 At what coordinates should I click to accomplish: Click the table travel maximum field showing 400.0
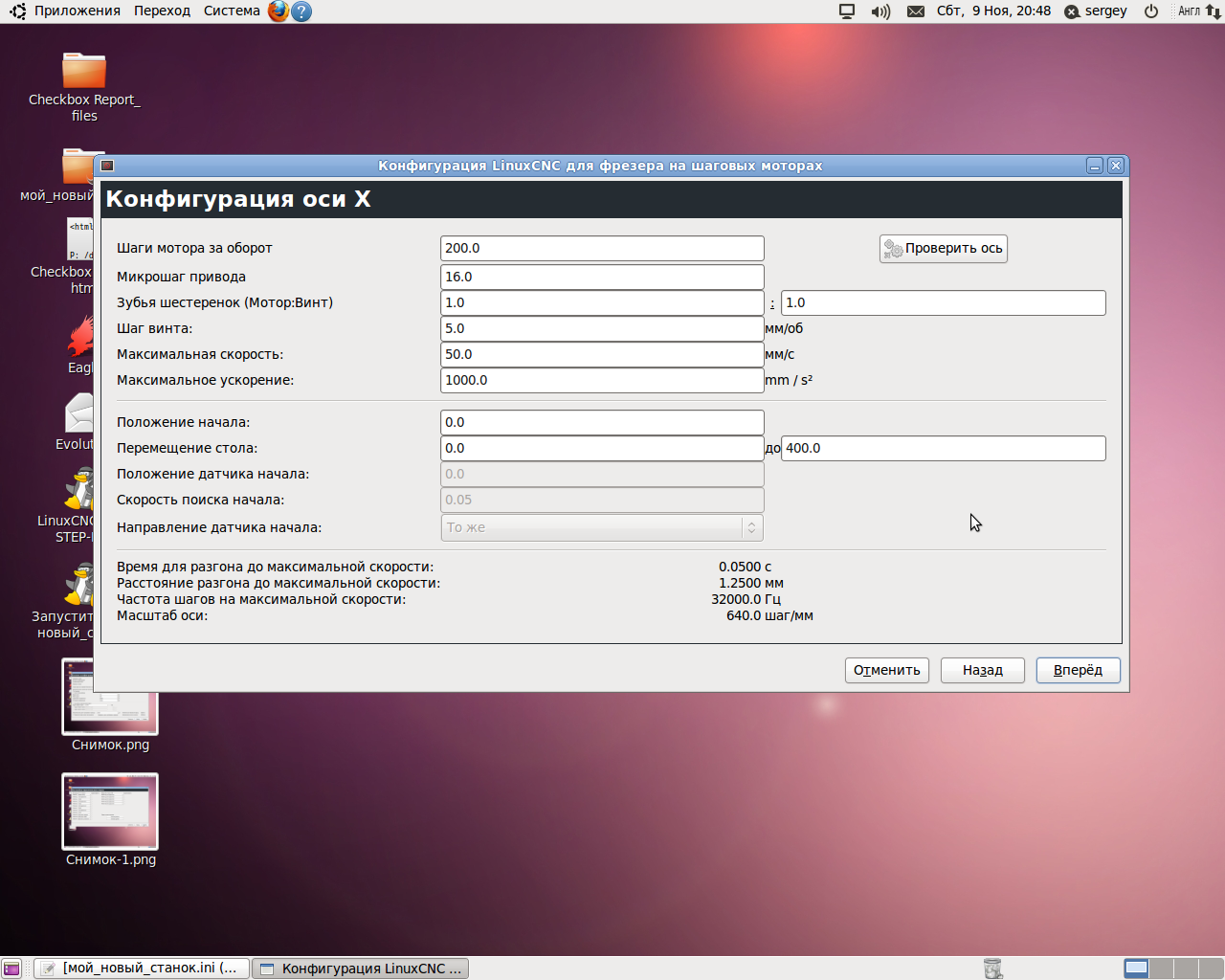point(944,448)
